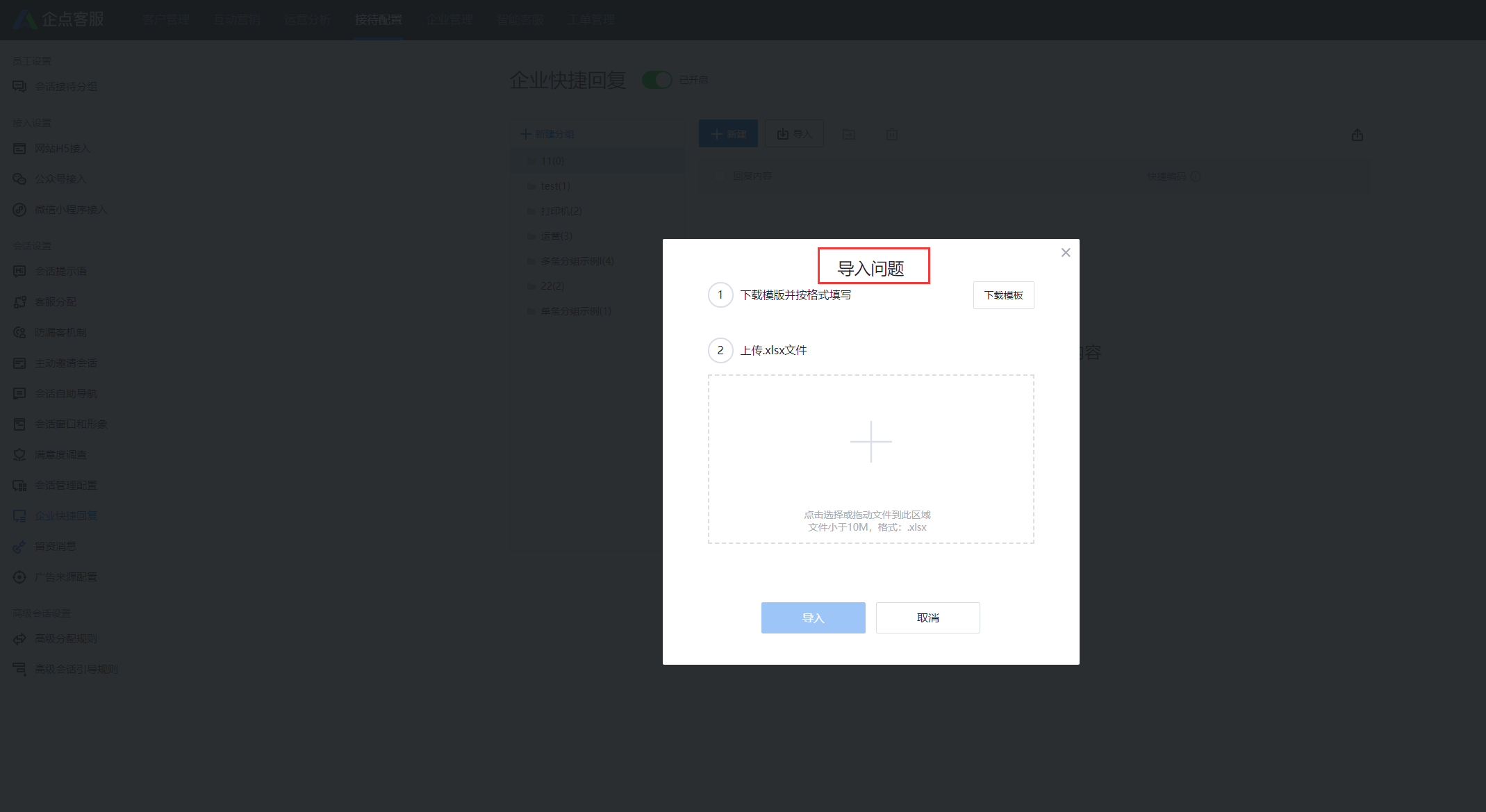Click the 留资消息 sidebar icon
This screenshot has width=1486, height=812.
pyautogui.click(x=19, y=547)
